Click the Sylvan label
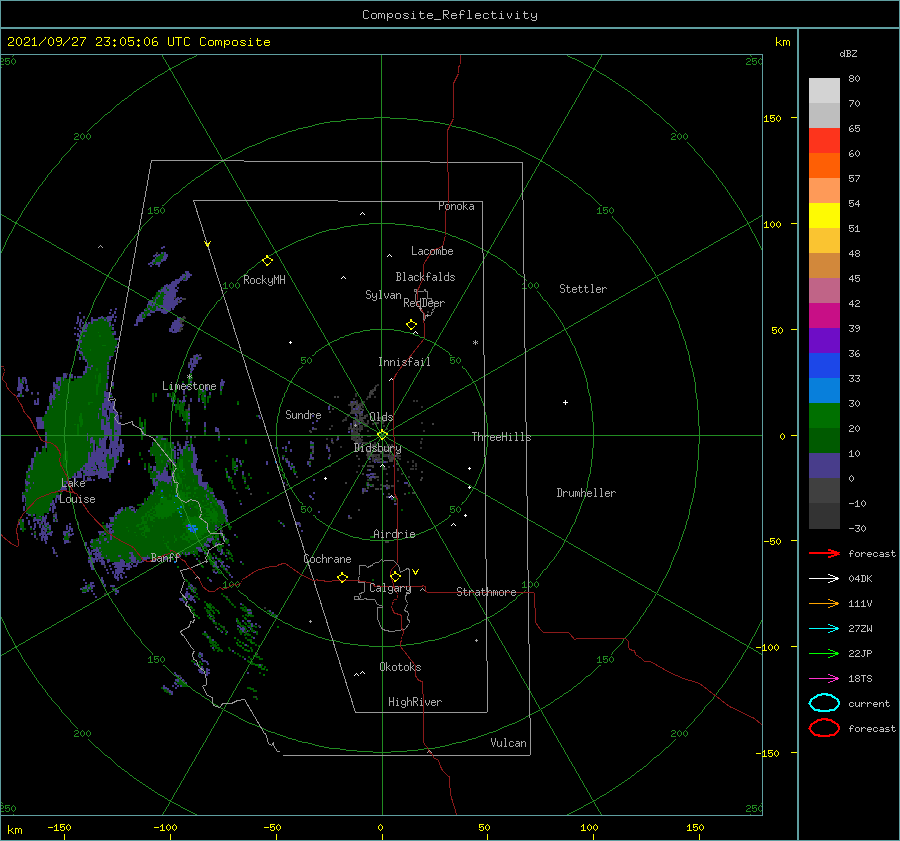Viewport: 900px width, 841px height. click(x=383, y=295)
